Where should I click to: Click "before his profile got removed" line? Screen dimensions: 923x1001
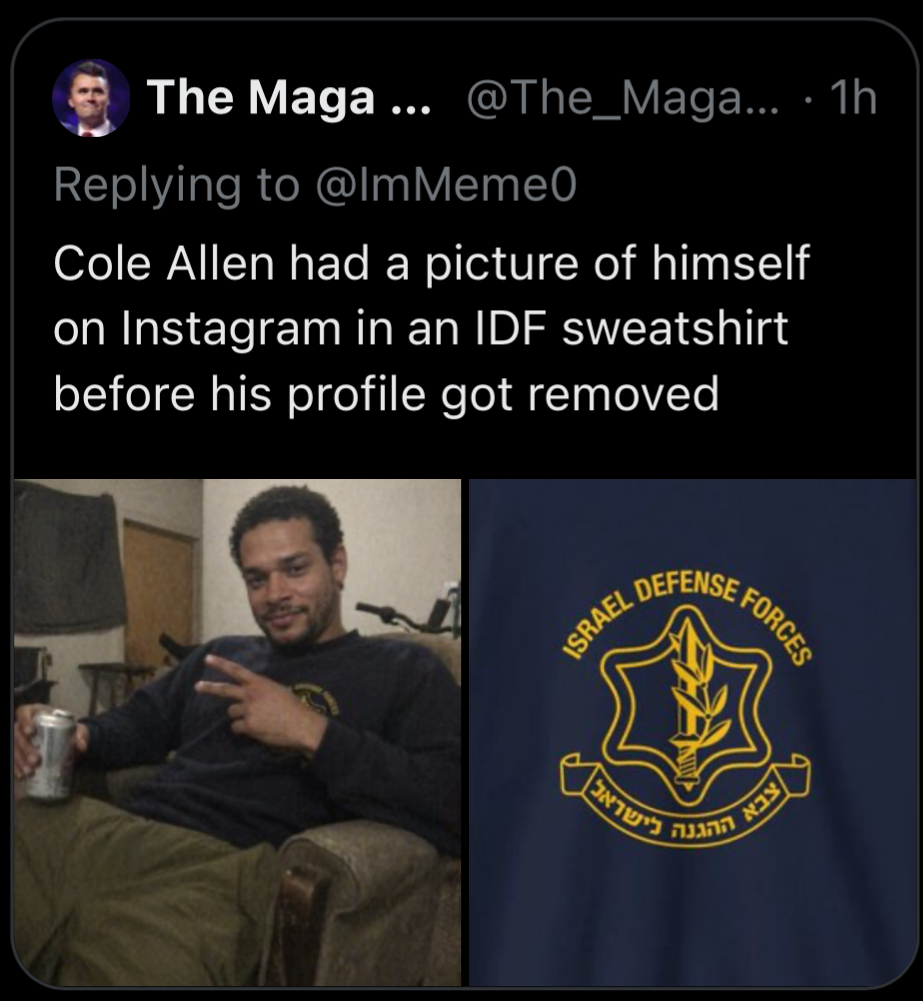pyautogui.click(x=385, y=394)
